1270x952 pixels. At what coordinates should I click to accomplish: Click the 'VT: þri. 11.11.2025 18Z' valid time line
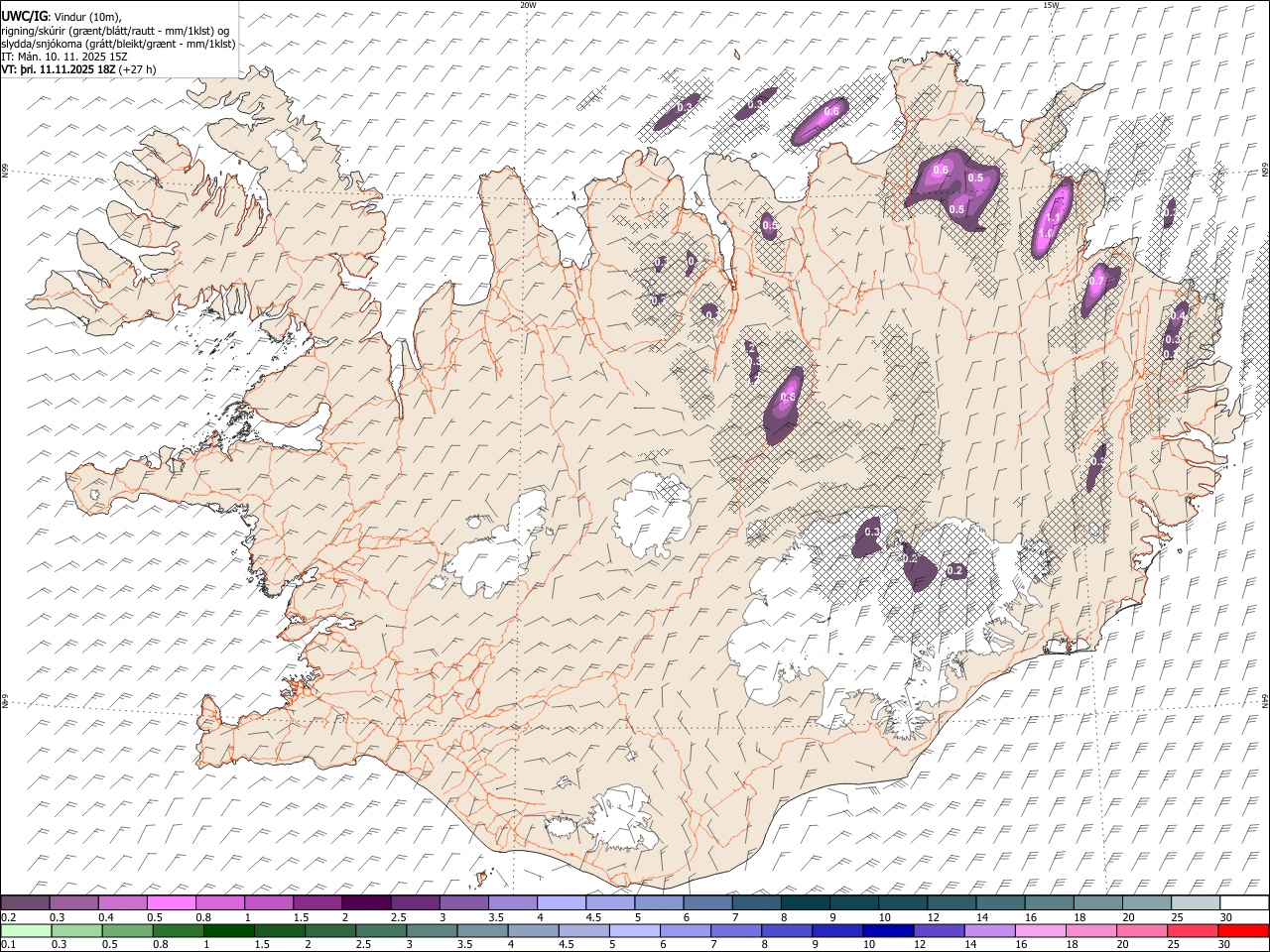click(78, 70)
